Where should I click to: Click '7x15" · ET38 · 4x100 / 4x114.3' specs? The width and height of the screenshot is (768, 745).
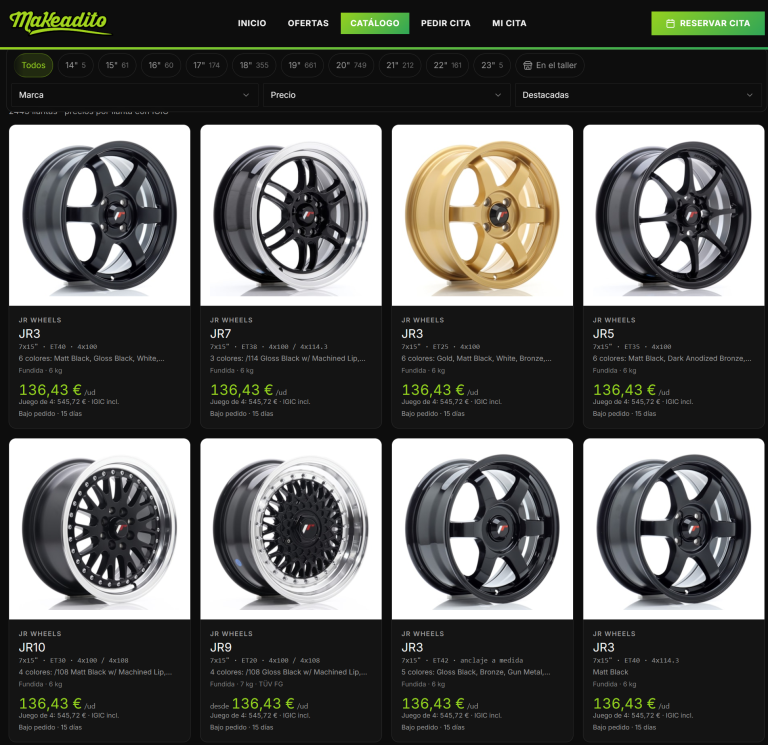[x=268, y=347]
